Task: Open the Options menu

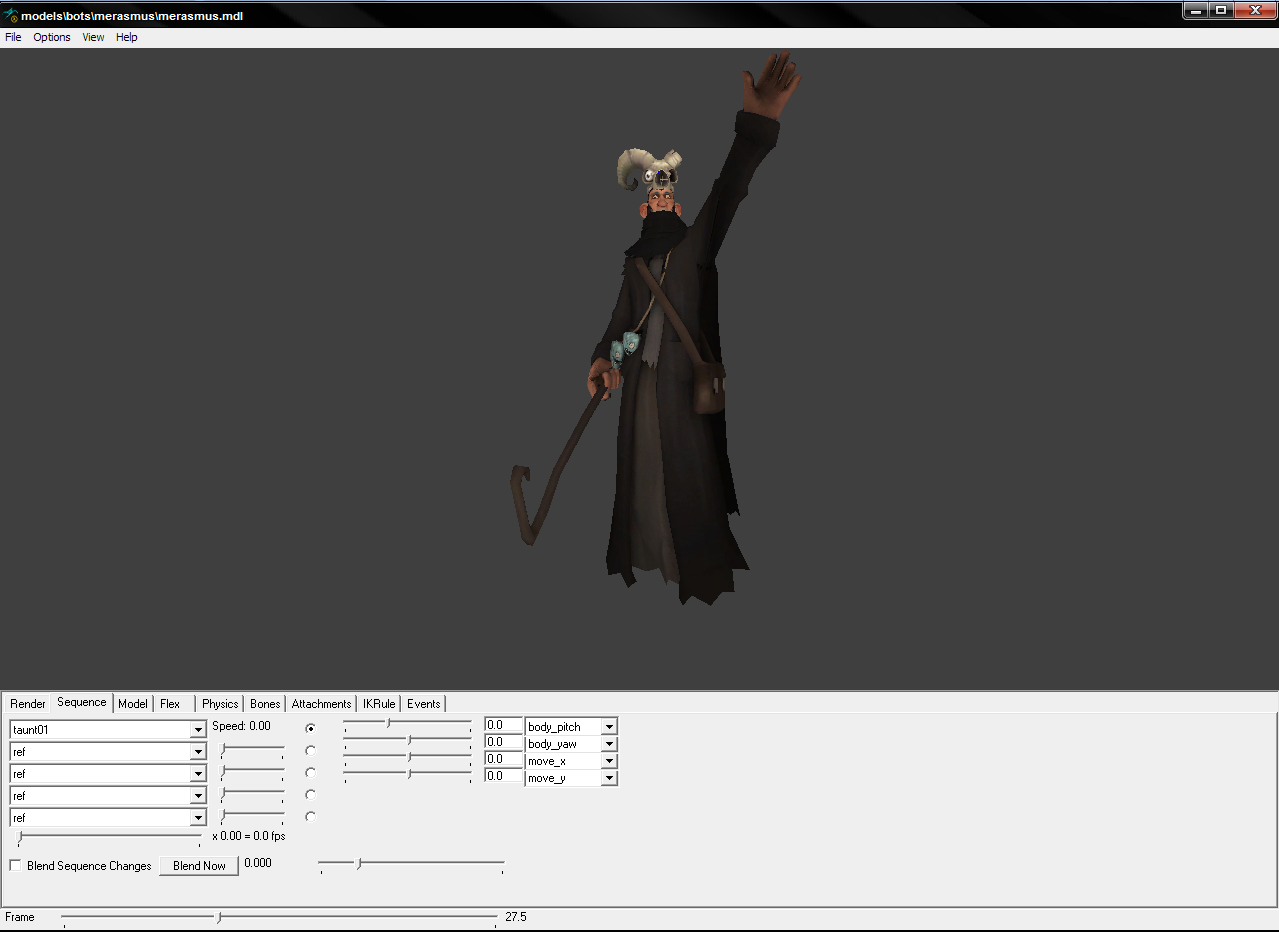Action: tap(52, 37)
